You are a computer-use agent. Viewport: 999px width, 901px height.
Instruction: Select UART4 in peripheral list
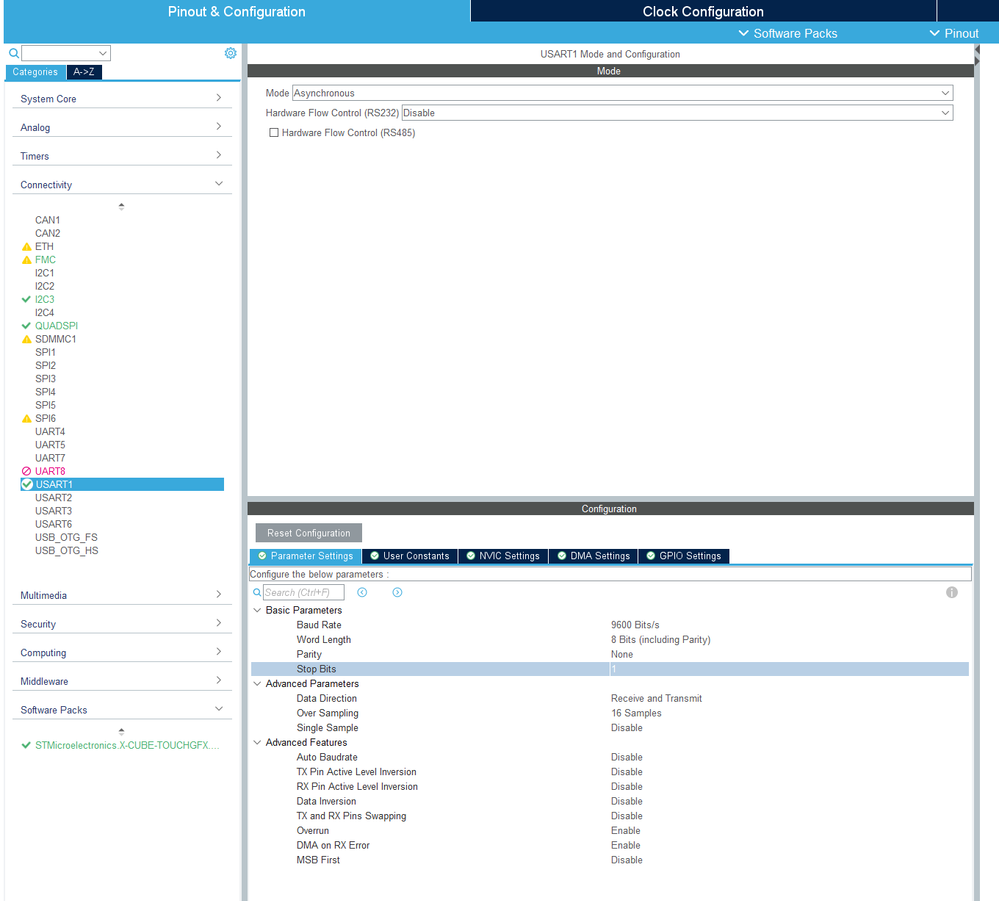(50, 431)
